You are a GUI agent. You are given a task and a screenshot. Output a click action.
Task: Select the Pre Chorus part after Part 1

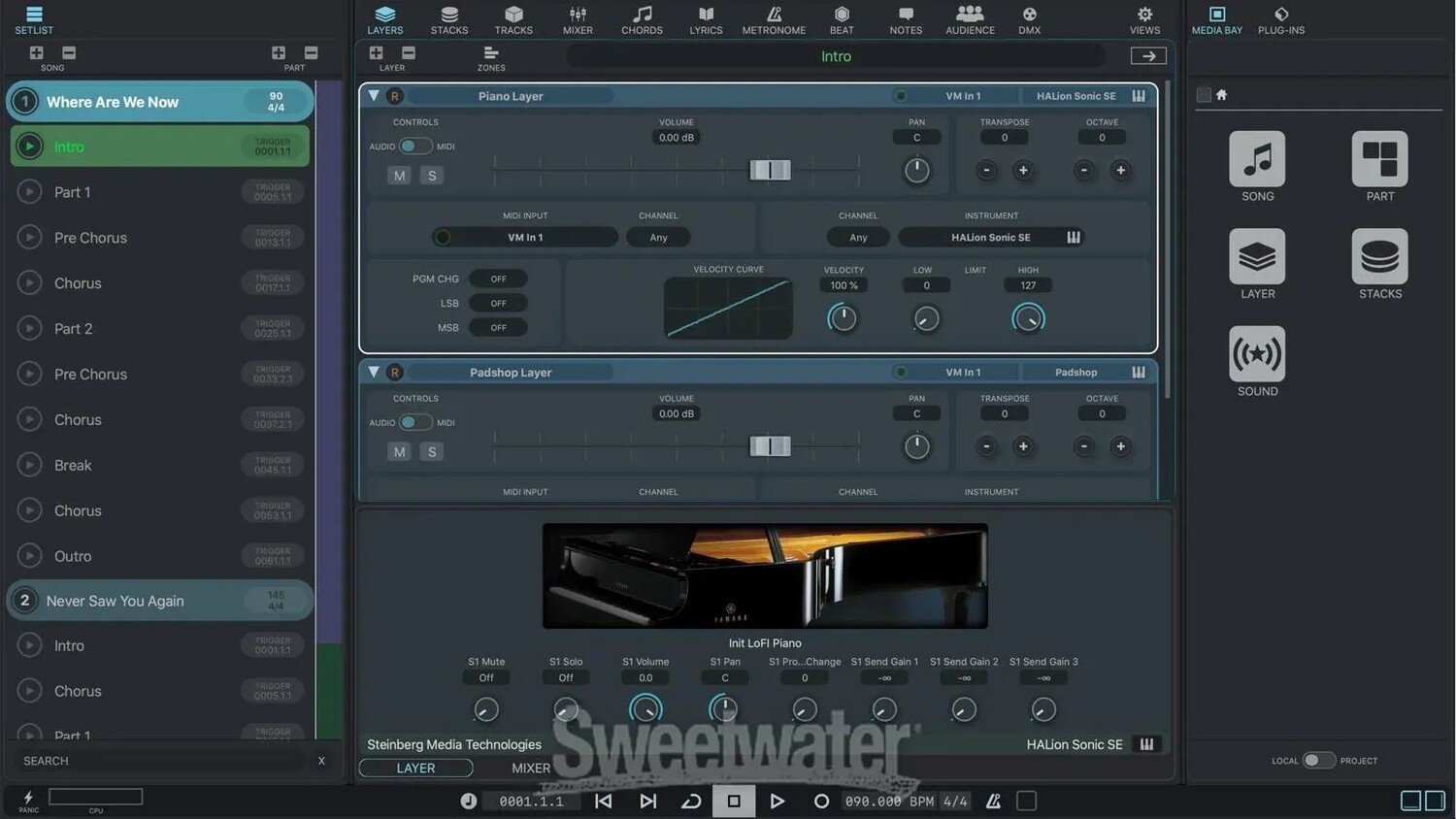pyautogui.click(x=90, y=238)
